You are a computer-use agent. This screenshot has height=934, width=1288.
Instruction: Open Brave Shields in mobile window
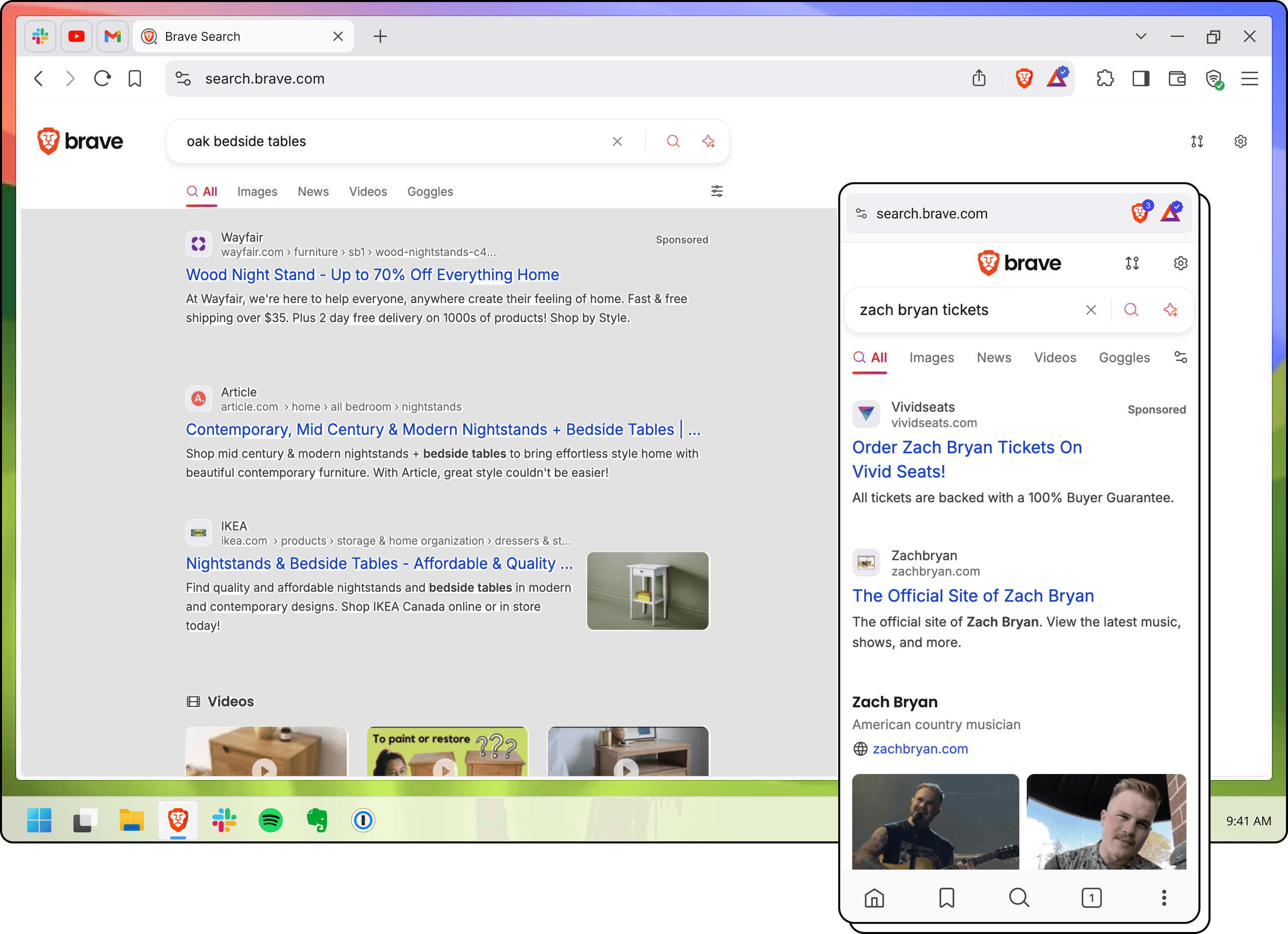[1141, 212]
